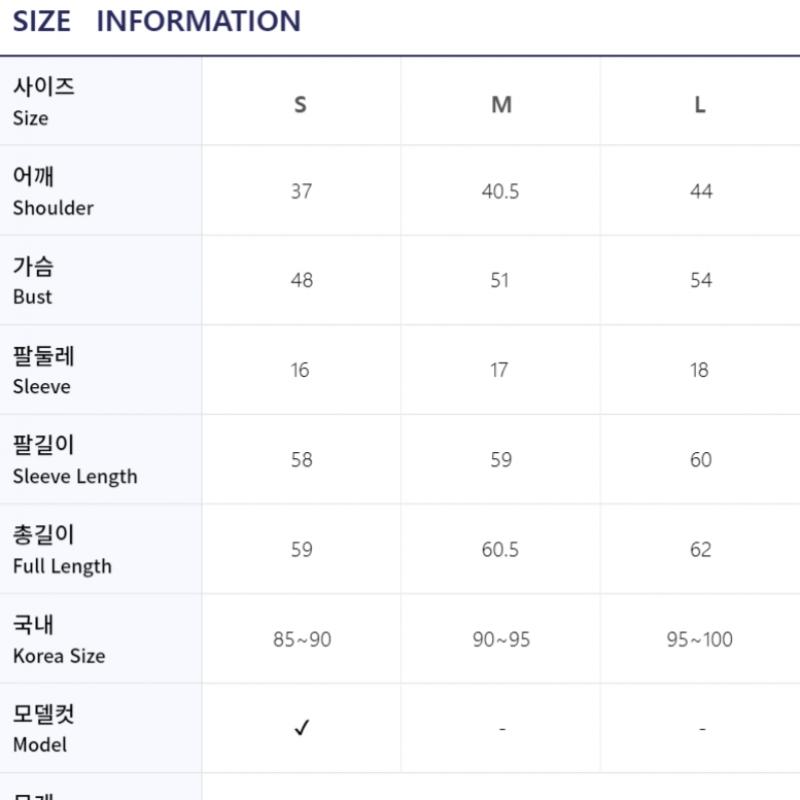The image size is (800, 800).
Task: Select the M size column header
Action: (x=501, y=104)
